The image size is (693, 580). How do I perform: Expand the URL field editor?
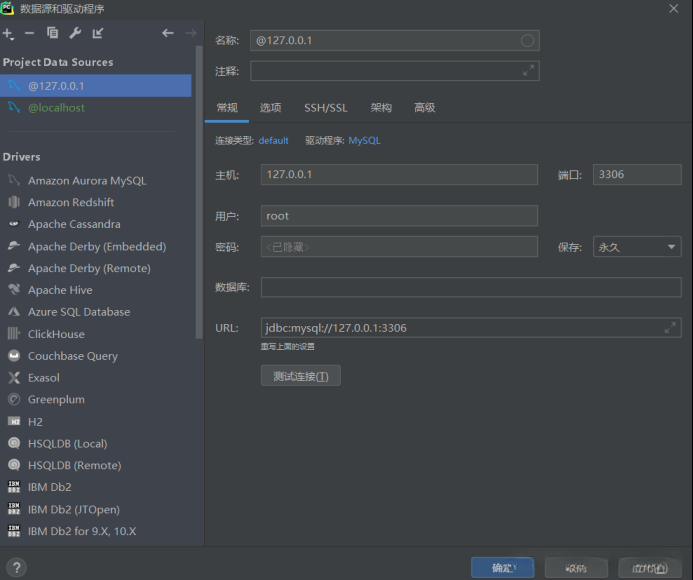point(670,328)
